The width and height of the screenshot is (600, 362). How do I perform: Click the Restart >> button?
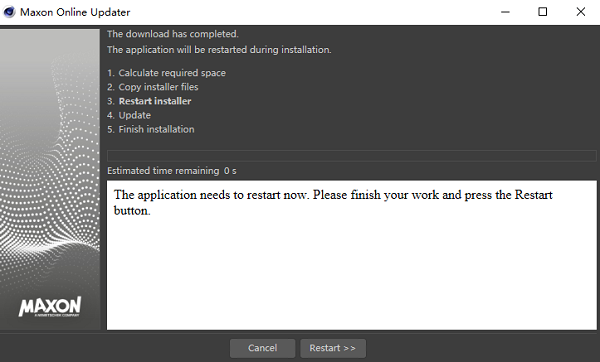pyautogui.click(x=333, y=348)
